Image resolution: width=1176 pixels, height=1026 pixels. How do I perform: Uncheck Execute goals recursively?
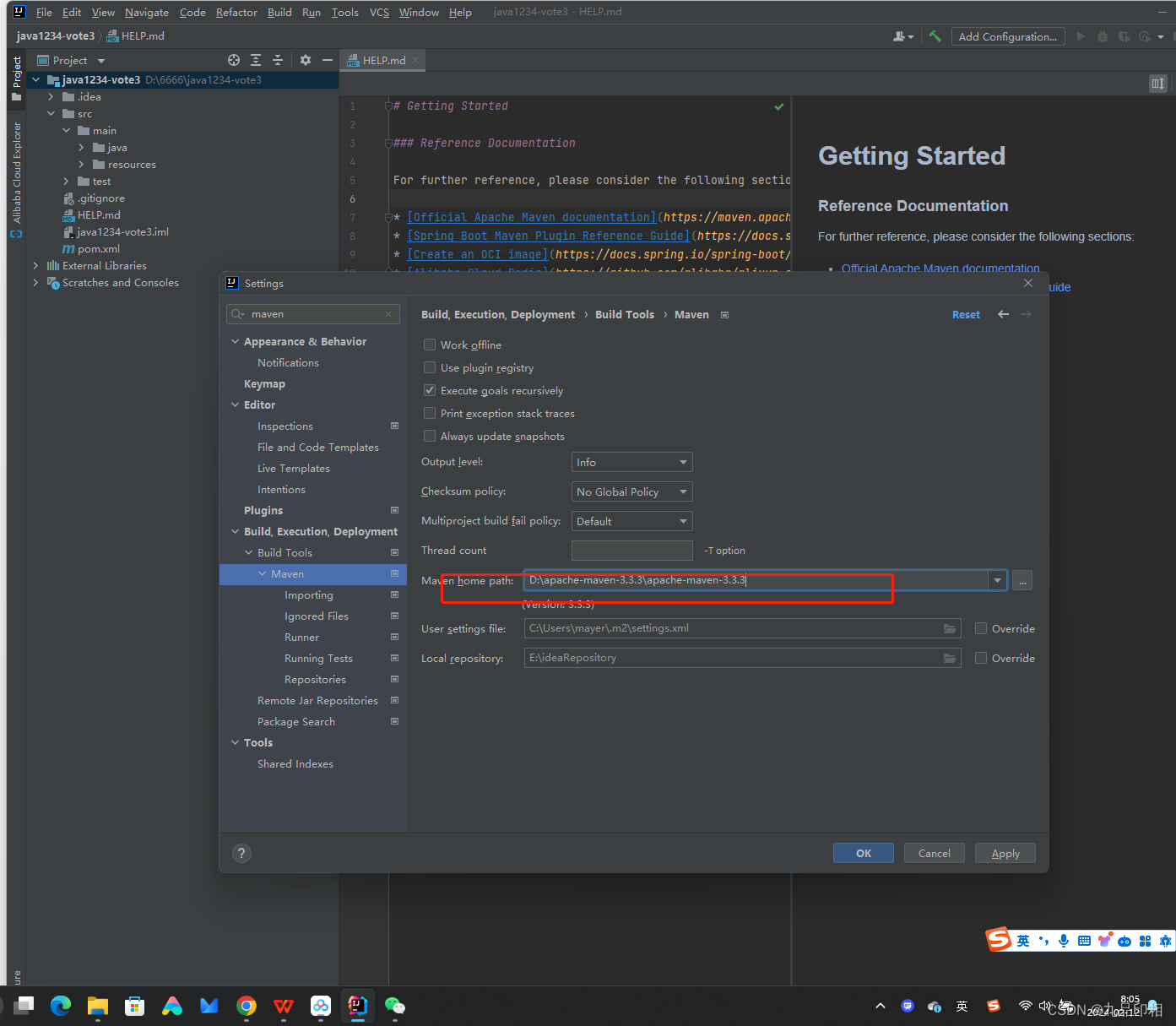coord(430,390)
